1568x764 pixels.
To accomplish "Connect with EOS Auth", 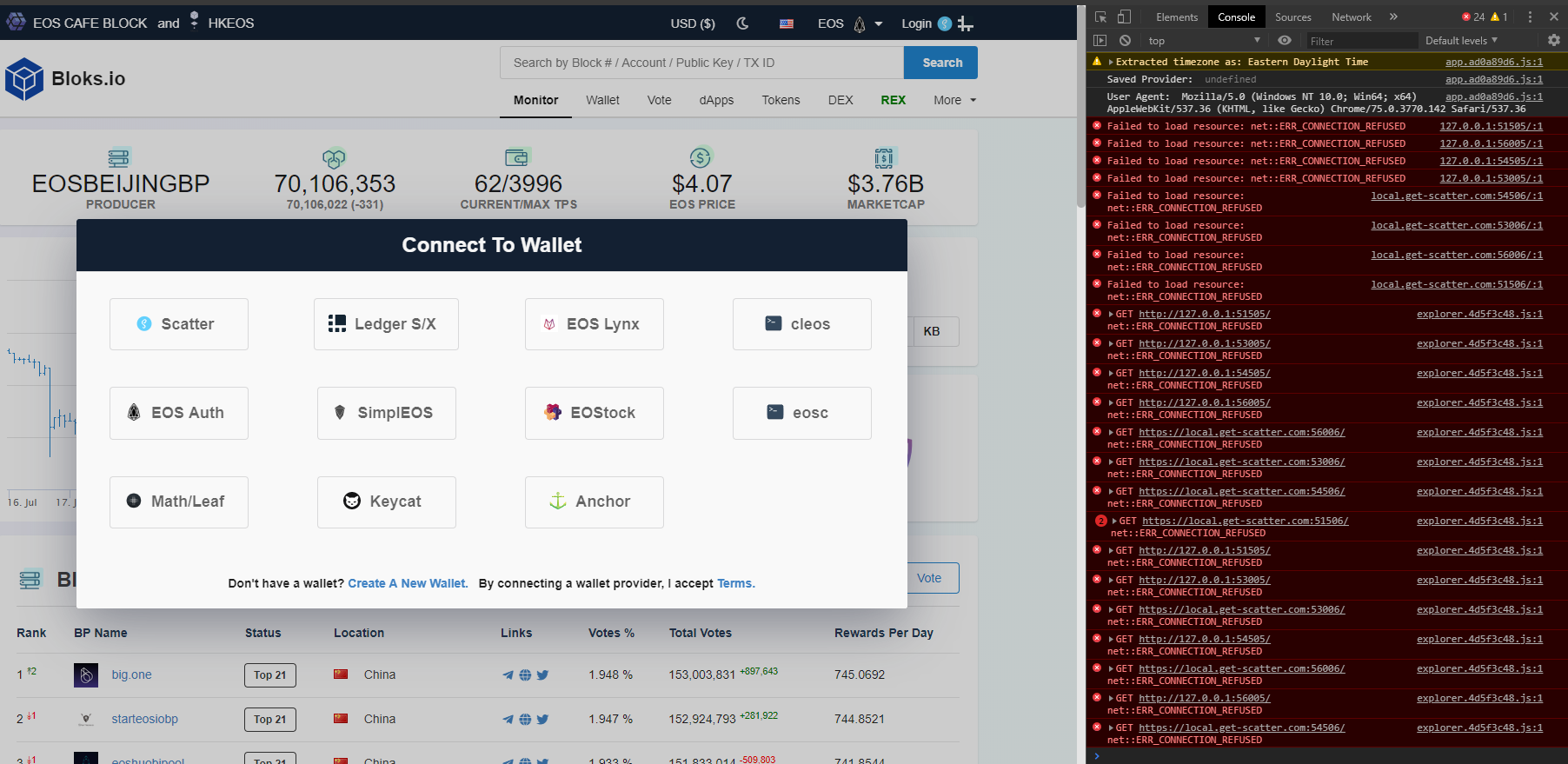I will pyautogui.click(x=179, y=413).
